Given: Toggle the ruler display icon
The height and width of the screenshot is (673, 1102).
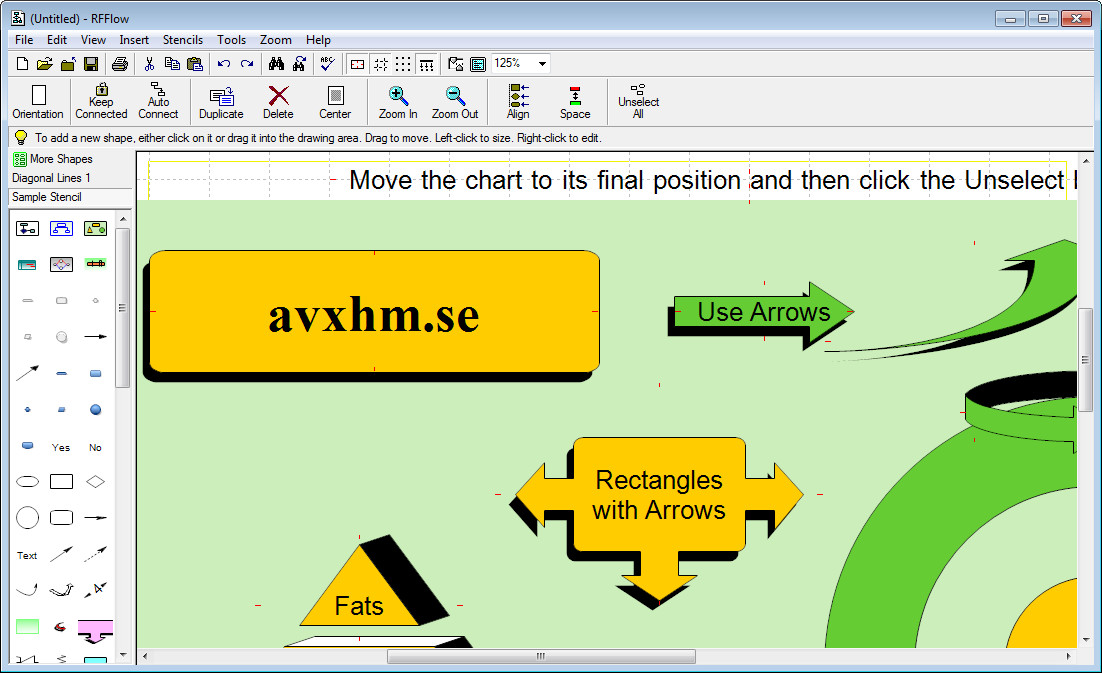Looking at the screenshot, I should click(x=426, y=65).
